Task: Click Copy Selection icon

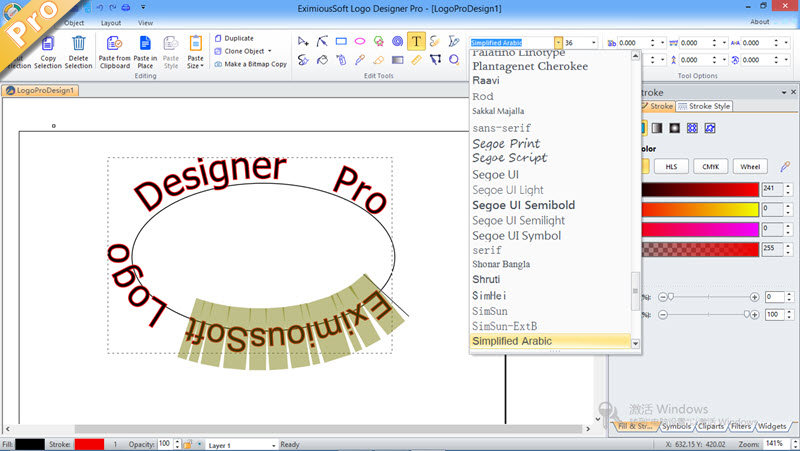Action: (x=48, y=52)
